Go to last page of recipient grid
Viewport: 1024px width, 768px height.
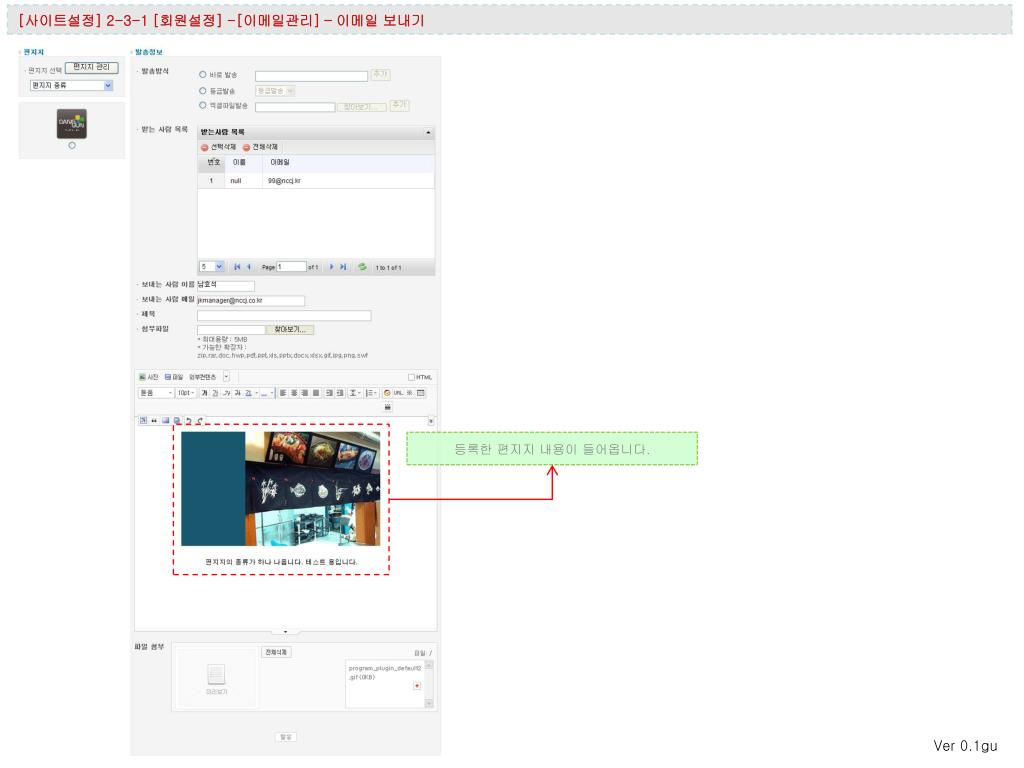point(343,266)
